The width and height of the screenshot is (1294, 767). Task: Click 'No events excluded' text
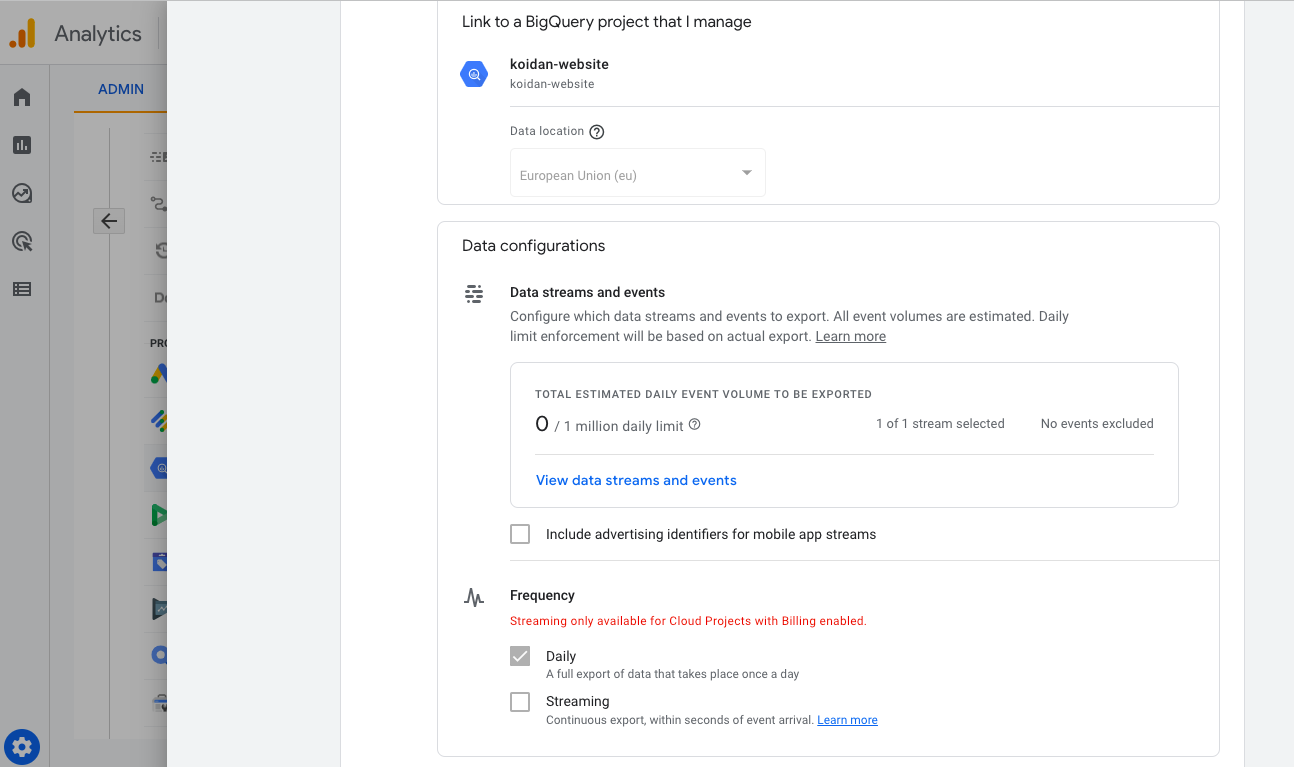click(x=1097, y=424)
